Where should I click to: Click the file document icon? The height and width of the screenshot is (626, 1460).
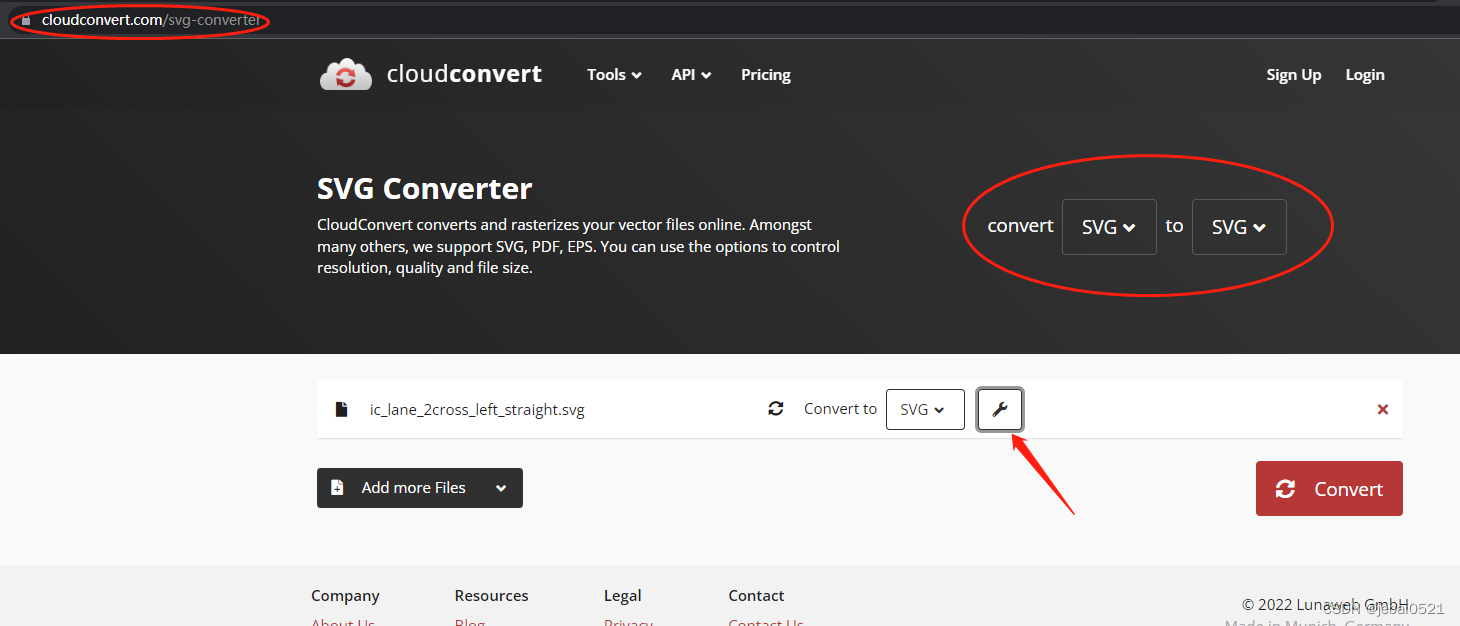pos(342,409)
